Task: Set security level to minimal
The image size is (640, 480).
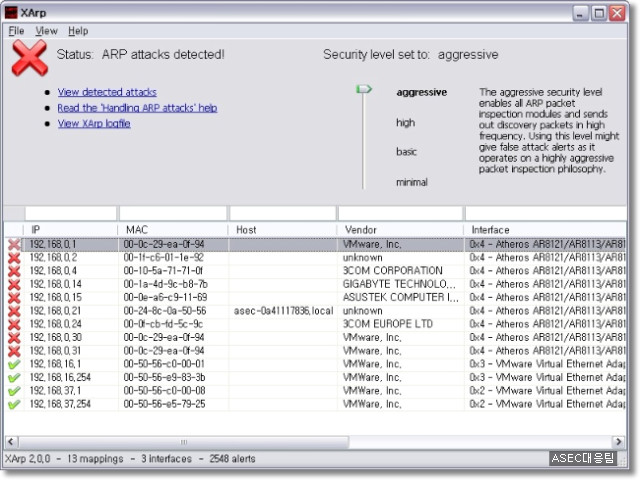Action: (411, 182)
